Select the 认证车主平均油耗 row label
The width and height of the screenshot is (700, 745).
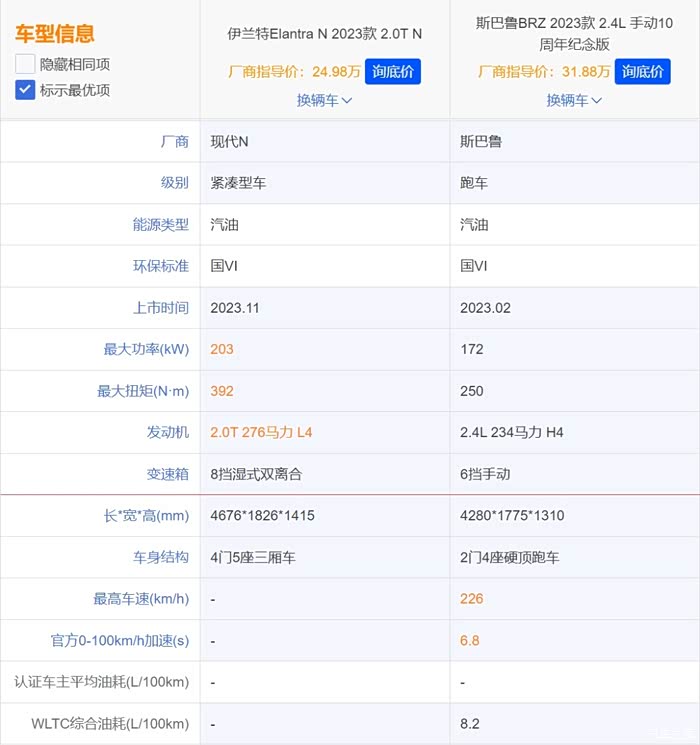pos(102,682)
